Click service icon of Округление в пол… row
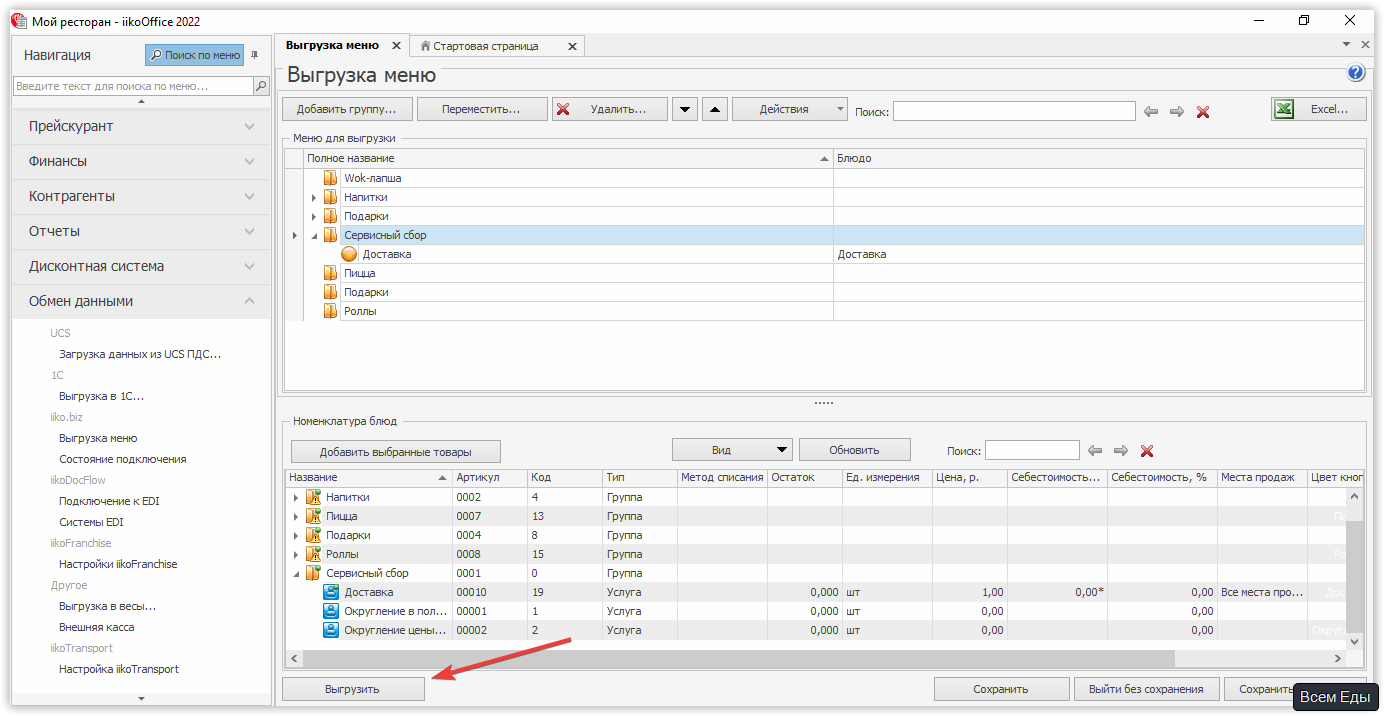Image resolution: width=1384 pixels, height=716 pixels. tap(331, 611)
